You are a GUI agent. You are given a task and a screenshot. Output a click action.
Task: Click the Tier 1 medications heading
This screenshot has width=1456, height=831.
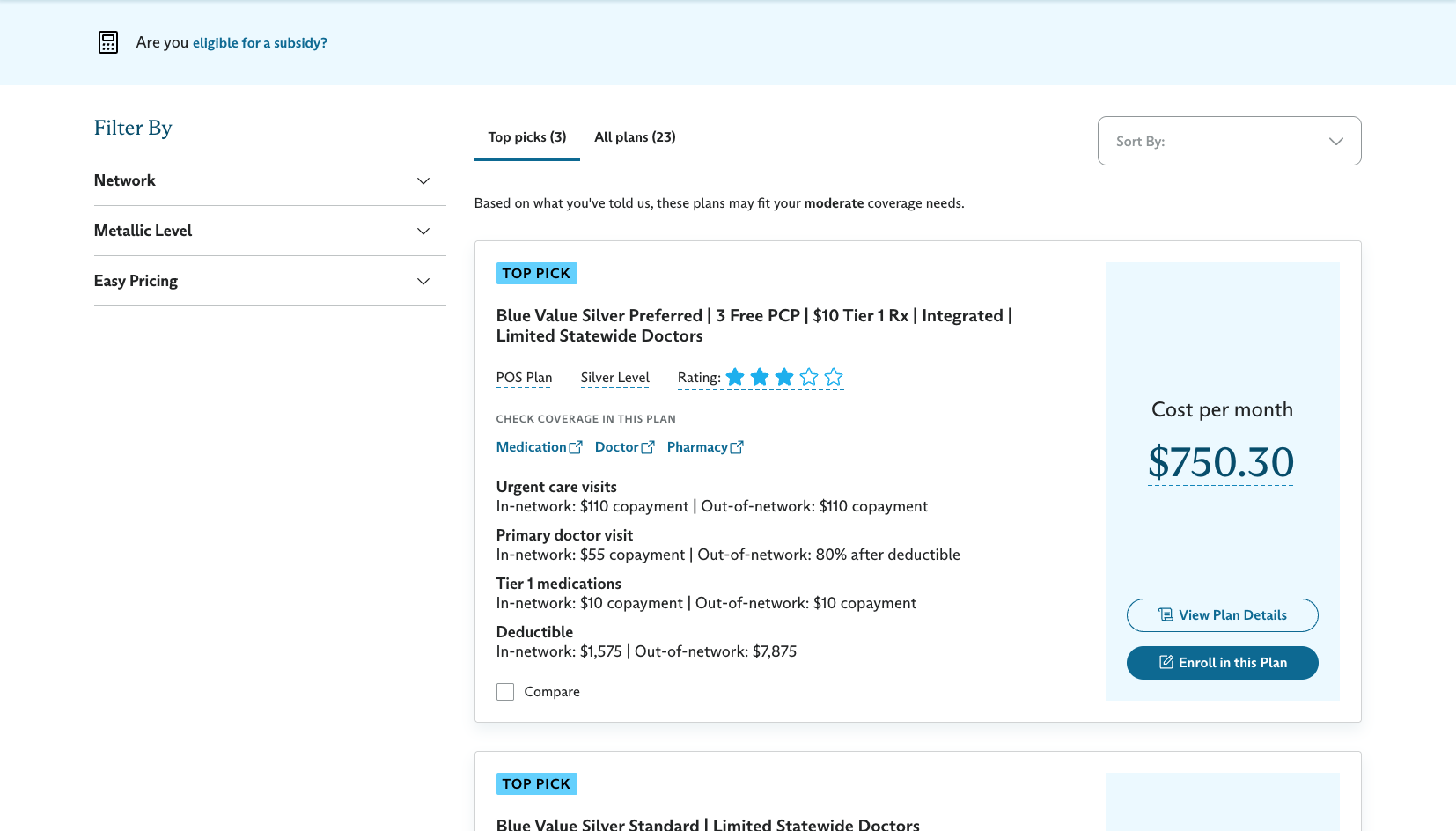559,584
